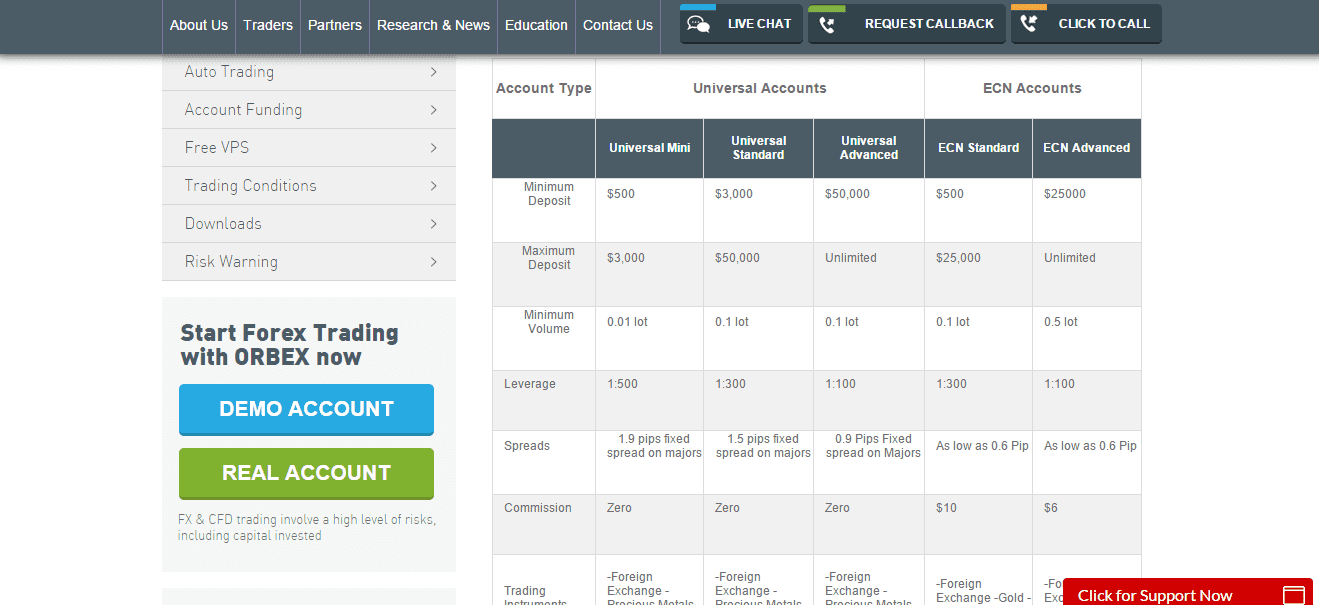The image size is (1319, 605).
Task: Click the window icon on Click for Support Now
Action: pyautogui.click(x=1294, y=595)
